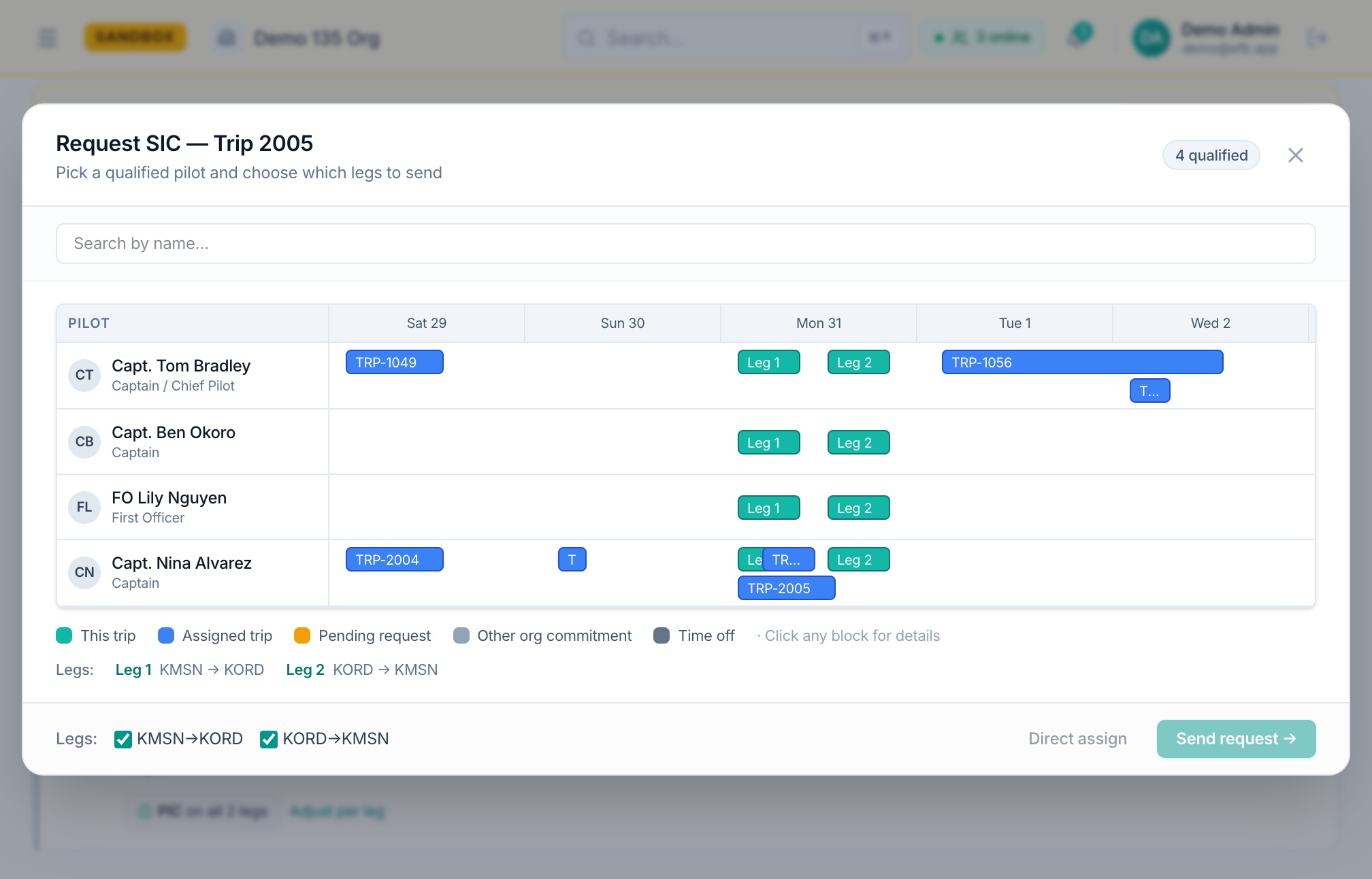Click the TR... block overlapping Nina's Leg 1
Screen dimensions: 1372x879
pos(789,560)
